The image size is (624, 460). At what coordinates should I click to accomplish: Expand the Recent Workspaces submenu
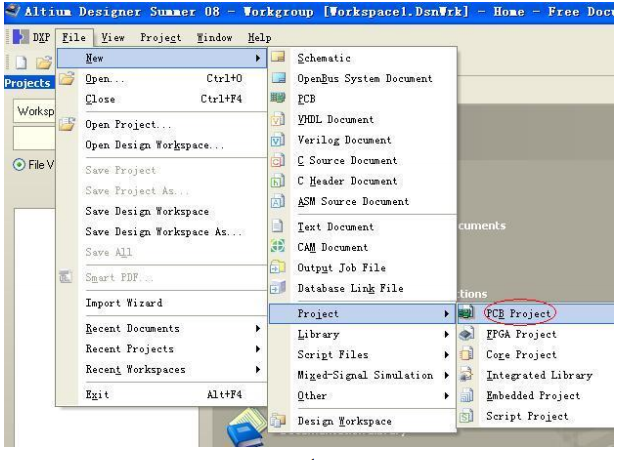(258, 369)
